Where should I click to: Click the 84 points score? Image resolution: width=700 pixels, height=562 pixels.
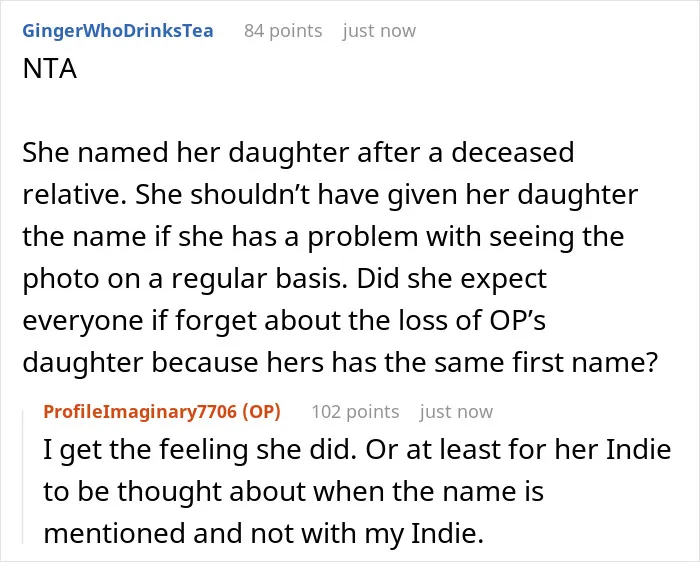(283, 31)
